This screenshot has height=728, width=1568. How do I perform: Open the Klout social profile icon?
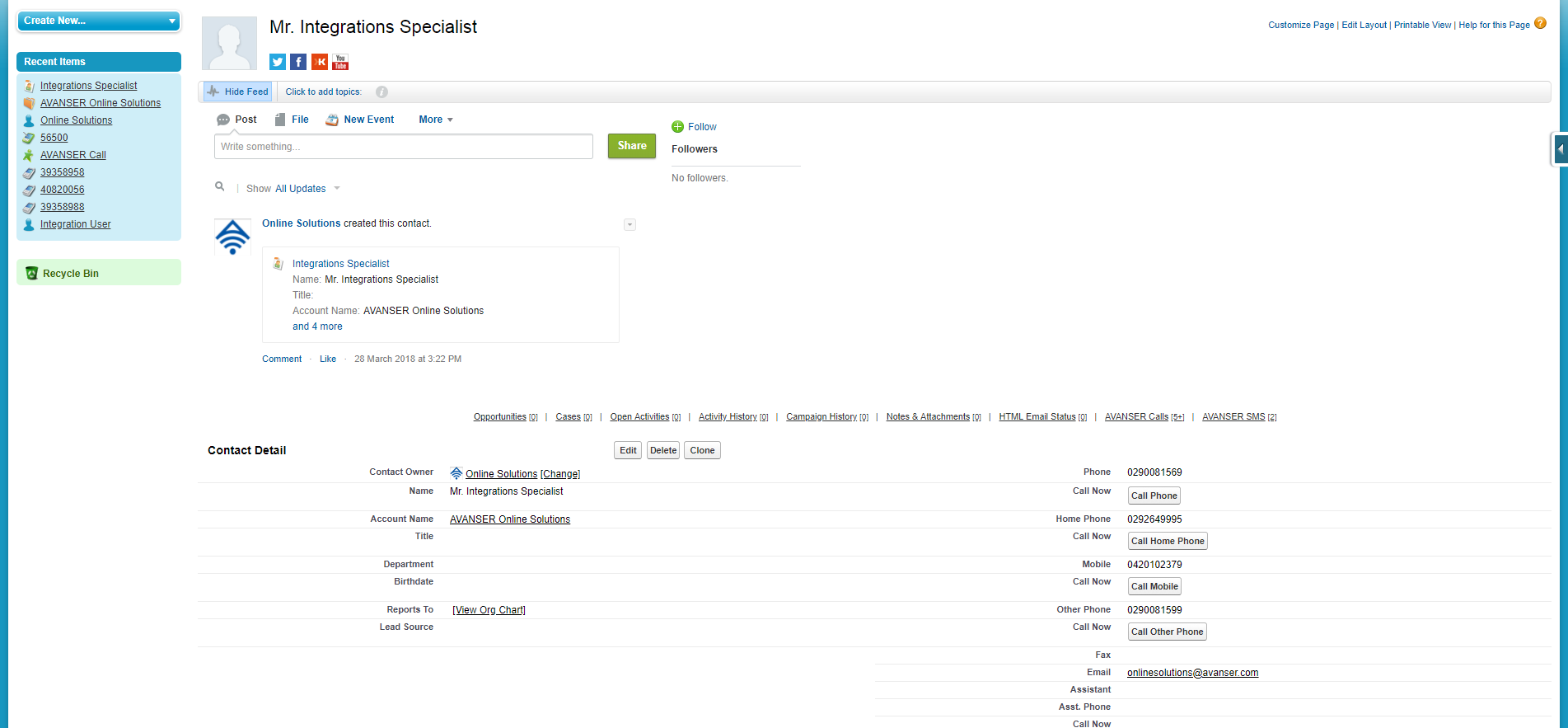click(320, 62)
